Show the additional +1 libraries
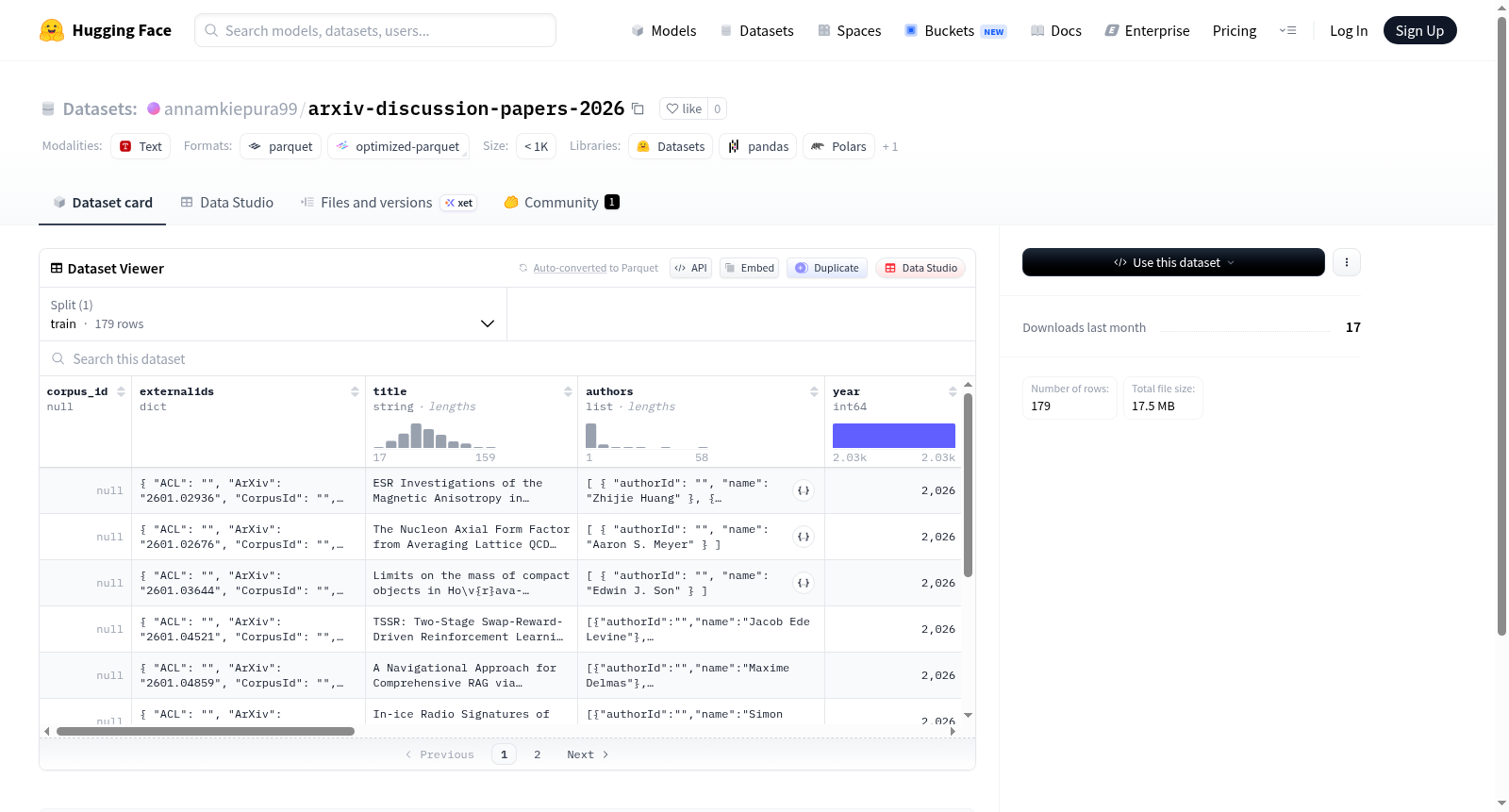This screenshot has height=812, width=1509. click(890, 147)
